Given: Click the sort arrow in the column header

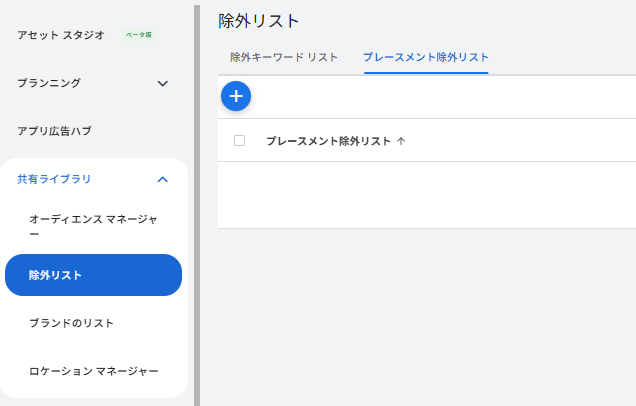Looking at the screenshot, I should point(401,141).
